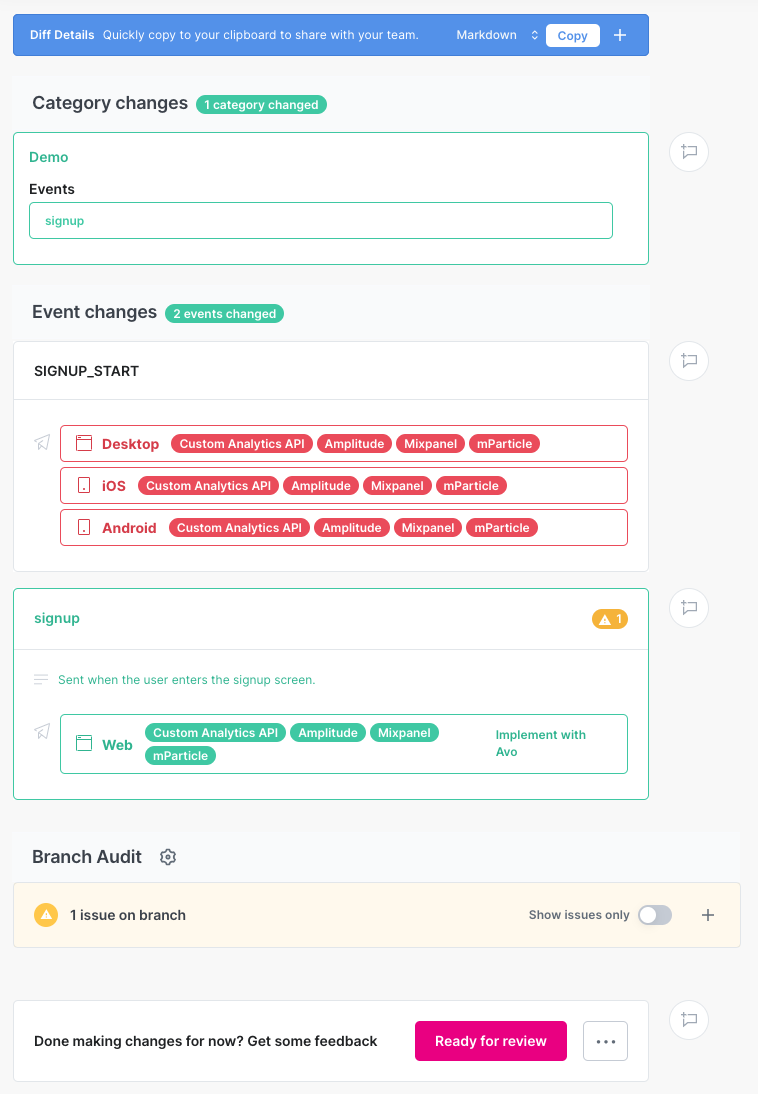Click the branch issue warning icon

[x=46, y=915]
